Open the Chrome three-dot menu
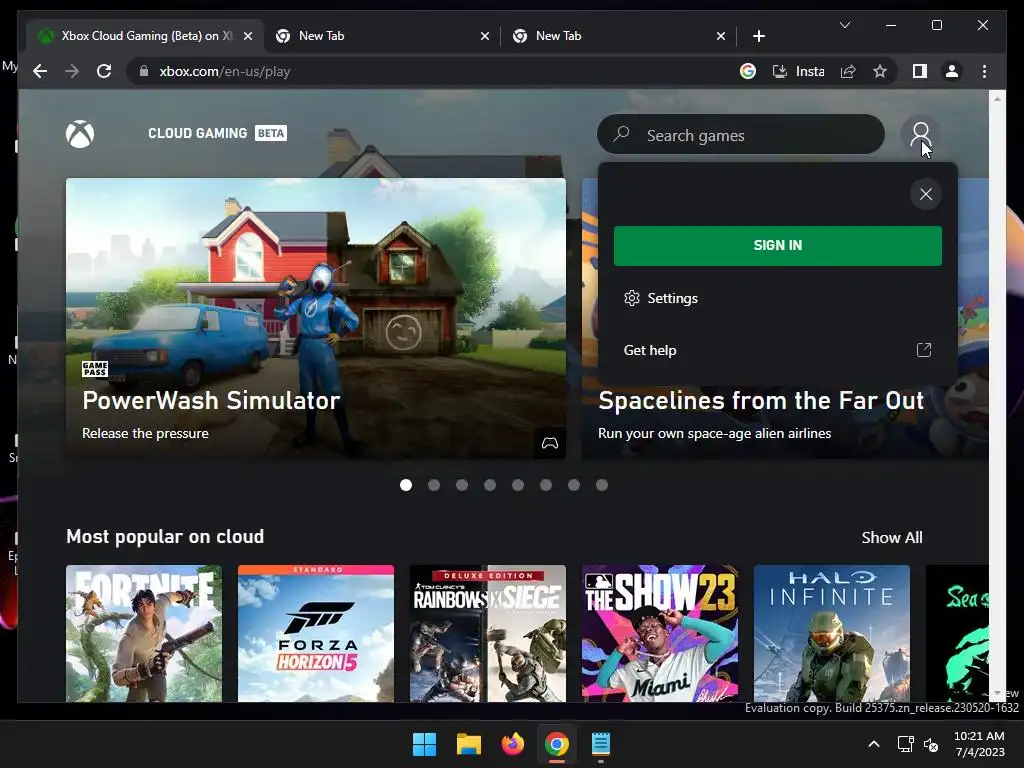Viewport: 1024px width, 768px height. point(984,71)
